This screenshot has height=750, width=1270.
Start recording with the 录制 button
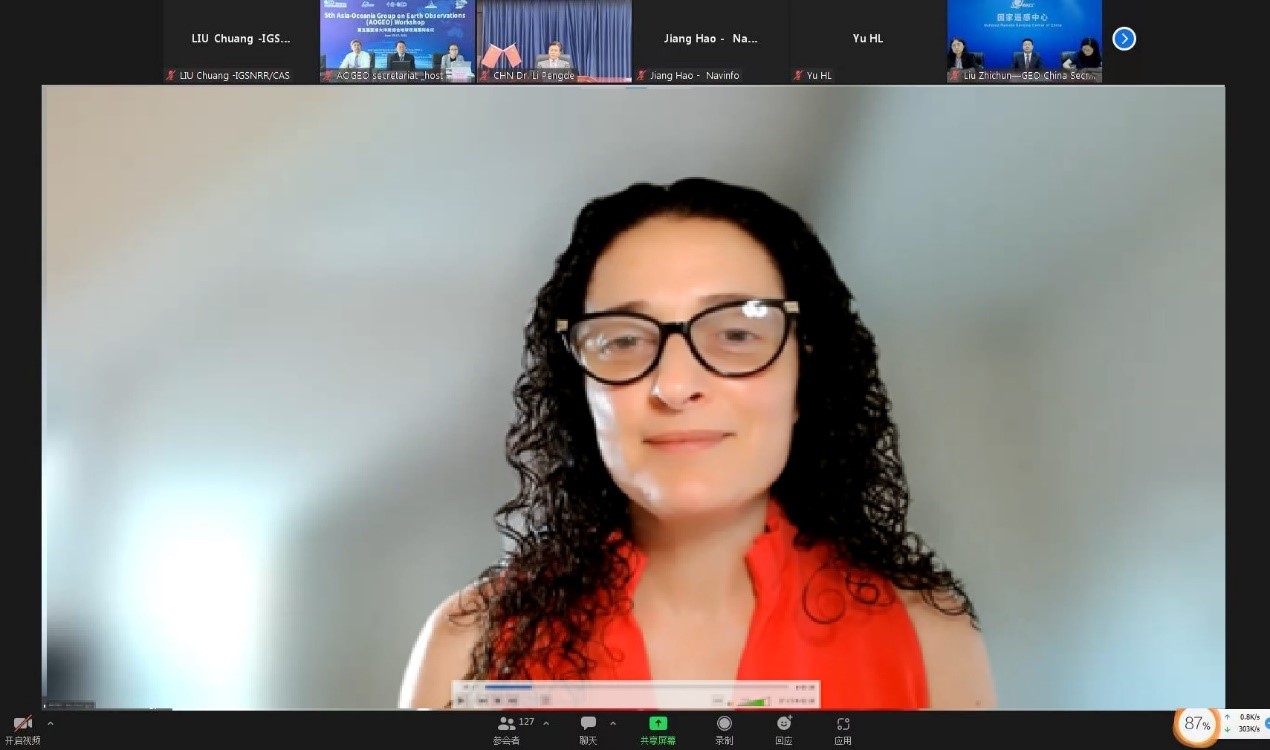coord(724,729)
